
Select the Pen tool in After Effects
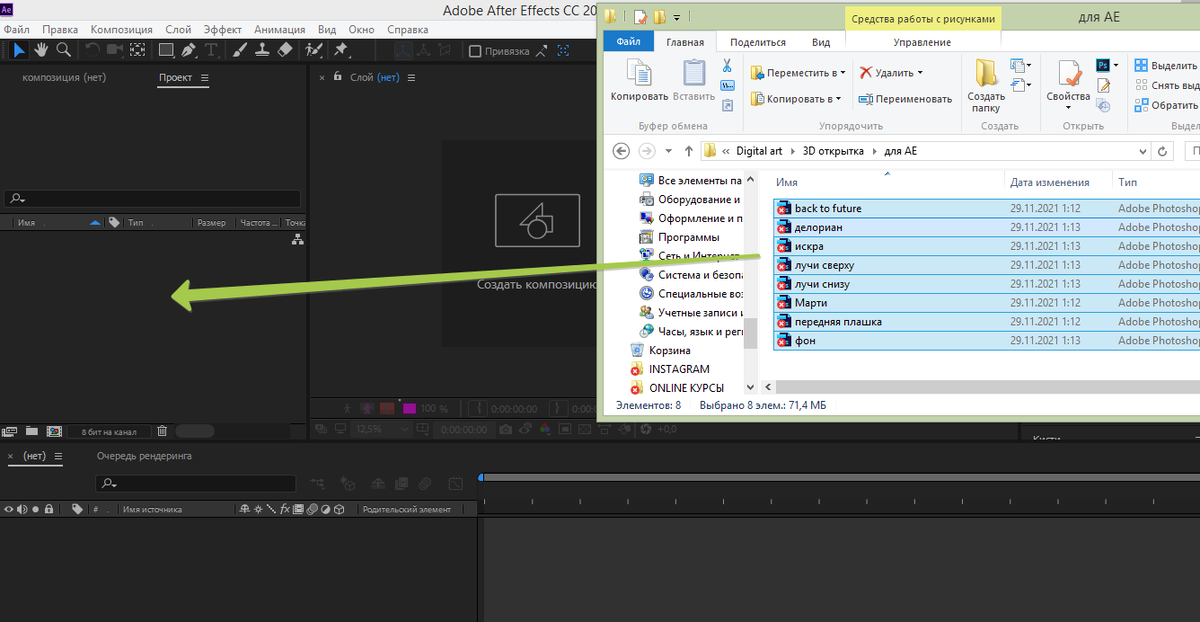188,50
